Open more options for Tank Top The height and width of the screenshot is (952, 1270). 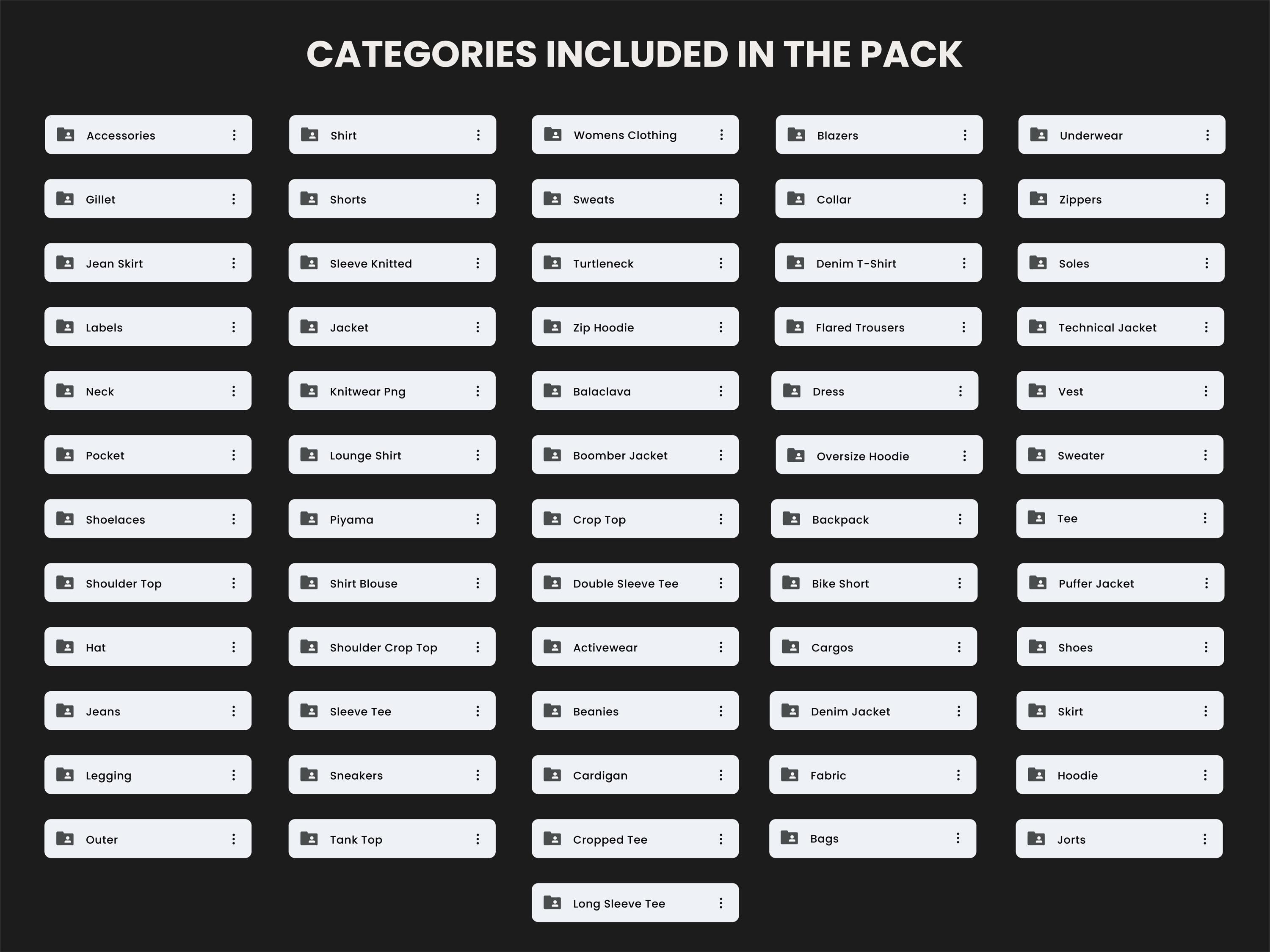click(477, 839)
